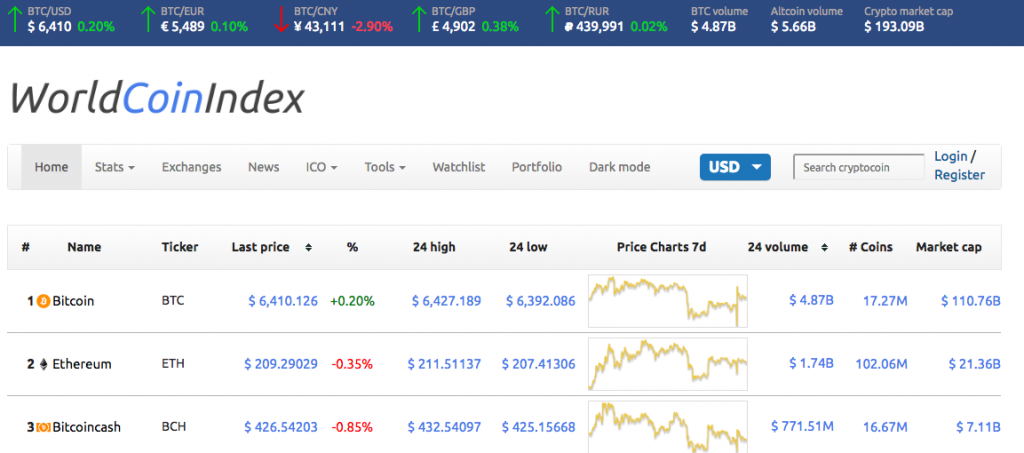Sort by Last price arrows
The height and width of the screenshot is (453, 1024).
(308, 247)
